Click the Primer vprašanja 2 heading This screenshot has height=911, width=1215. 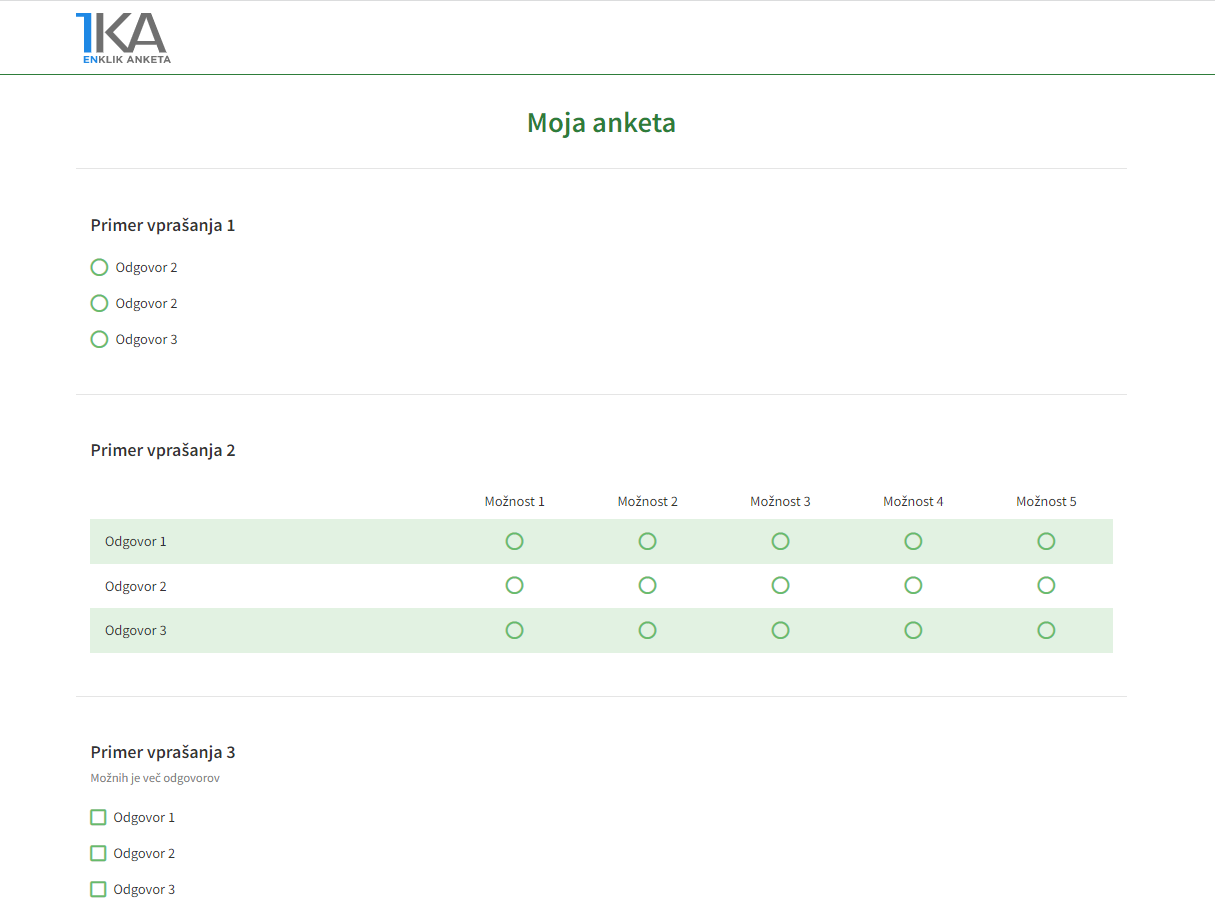click(x=163, y=450)
